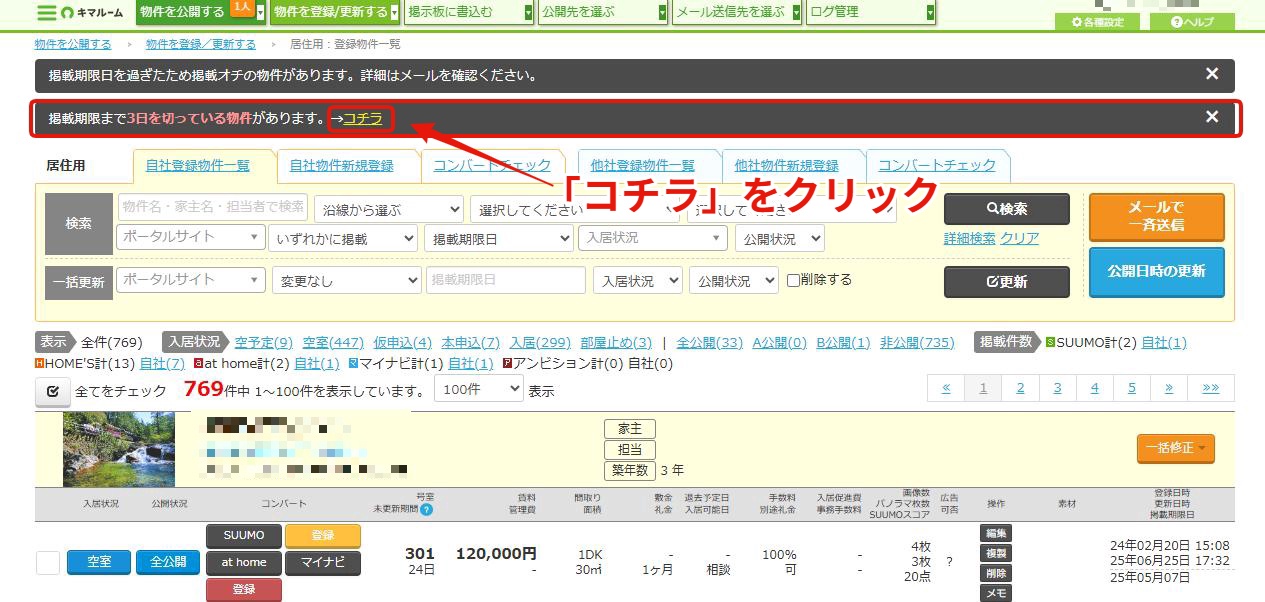Close the 3日を切っている物件 warning banner
This screenshot has height=602, width=1265.
1212,117
